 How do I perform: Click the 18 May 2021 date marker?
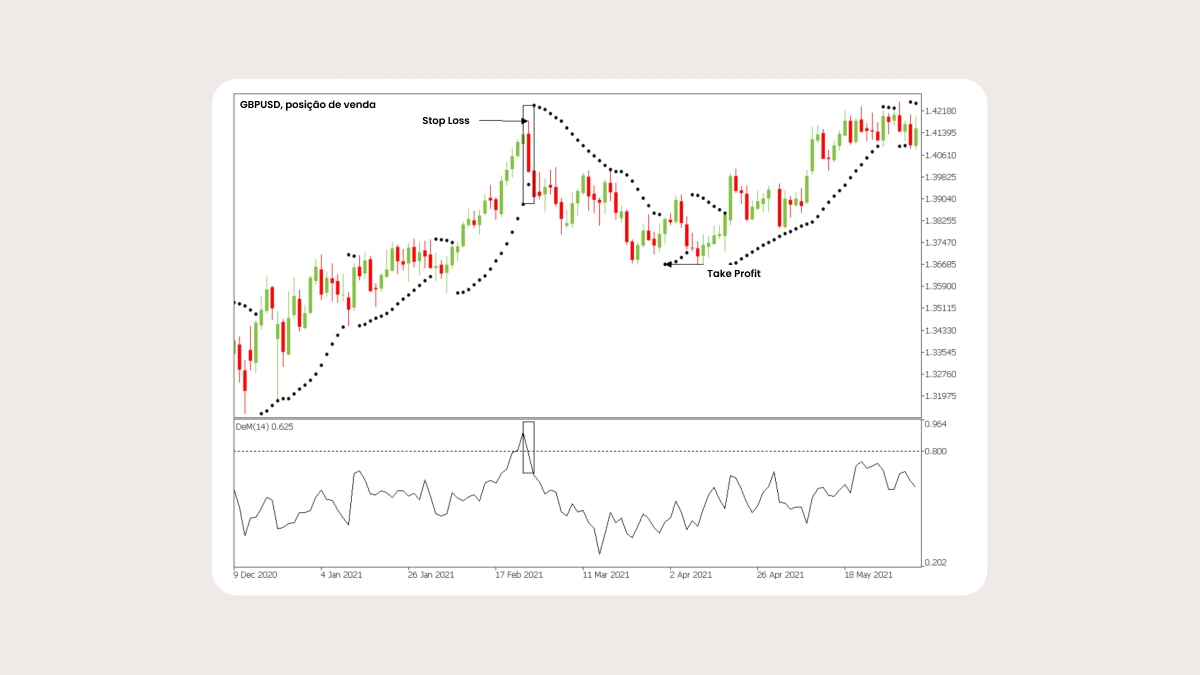(865, 575)
